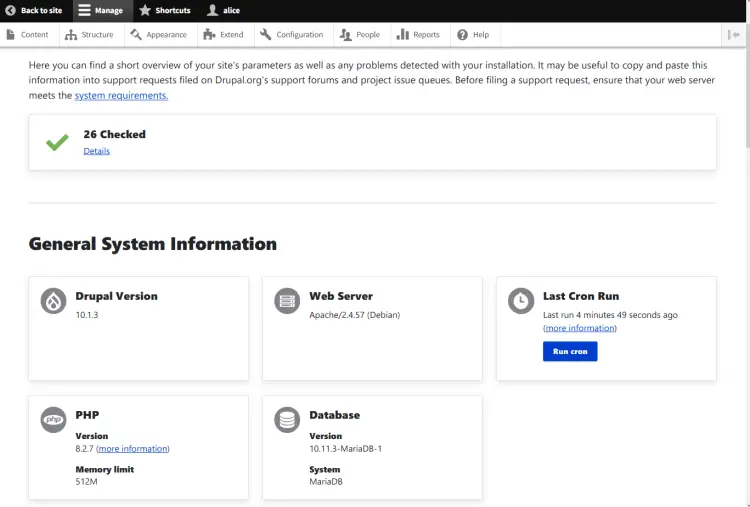Open cron more information link
Image resolution: width=750 pixels, height=507 pixels.
[580, 328]
